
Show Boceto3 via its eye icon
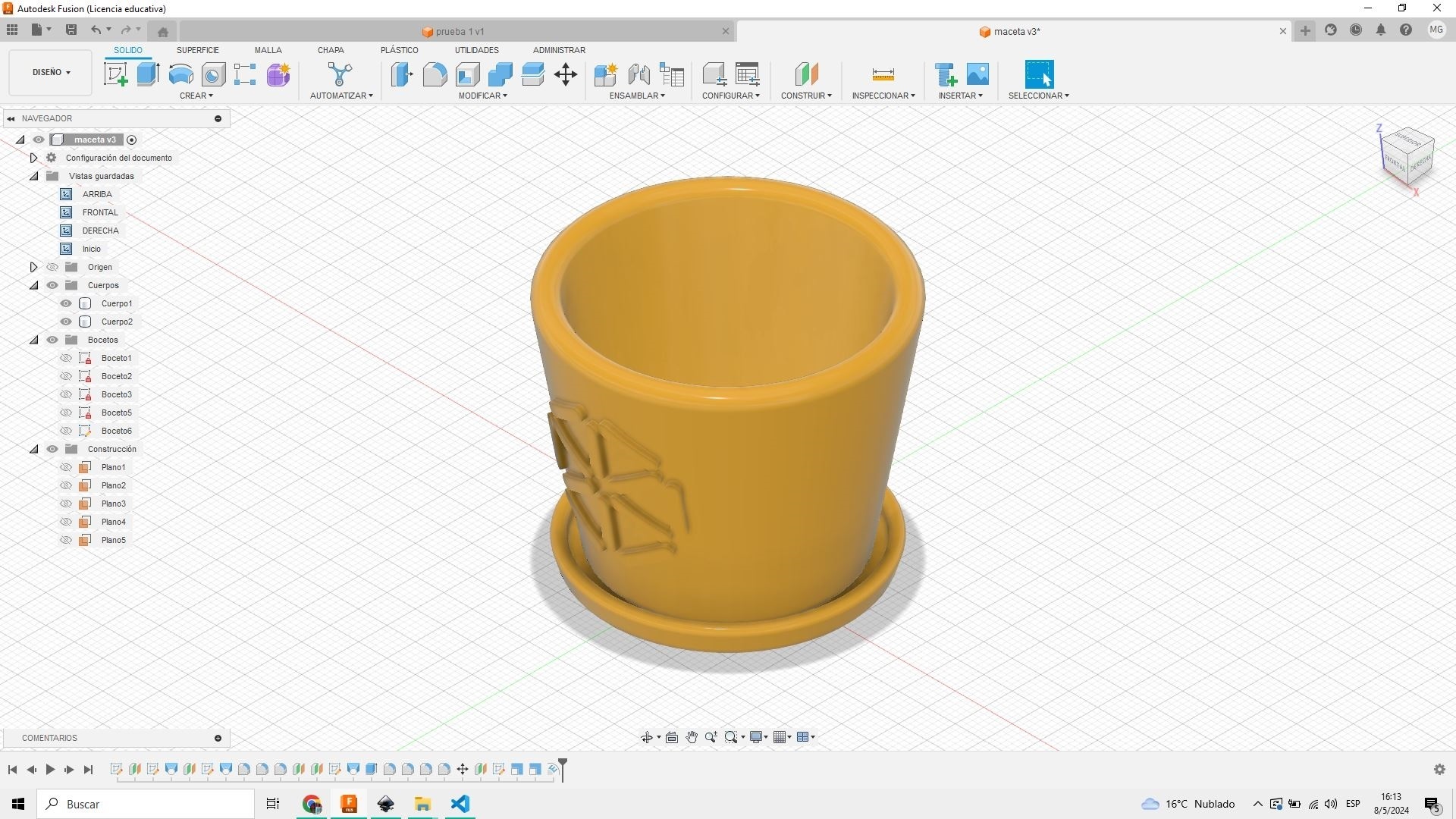66,394
